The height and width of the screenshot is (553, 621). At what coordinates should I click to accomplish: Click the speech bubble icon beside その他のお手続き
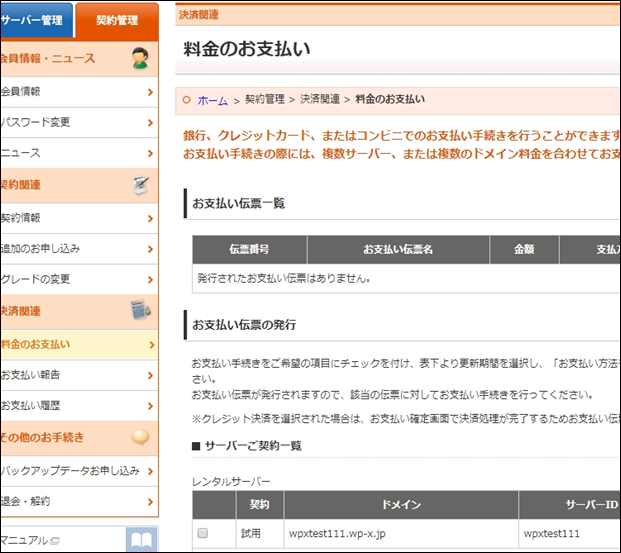[x=140, y=437]
